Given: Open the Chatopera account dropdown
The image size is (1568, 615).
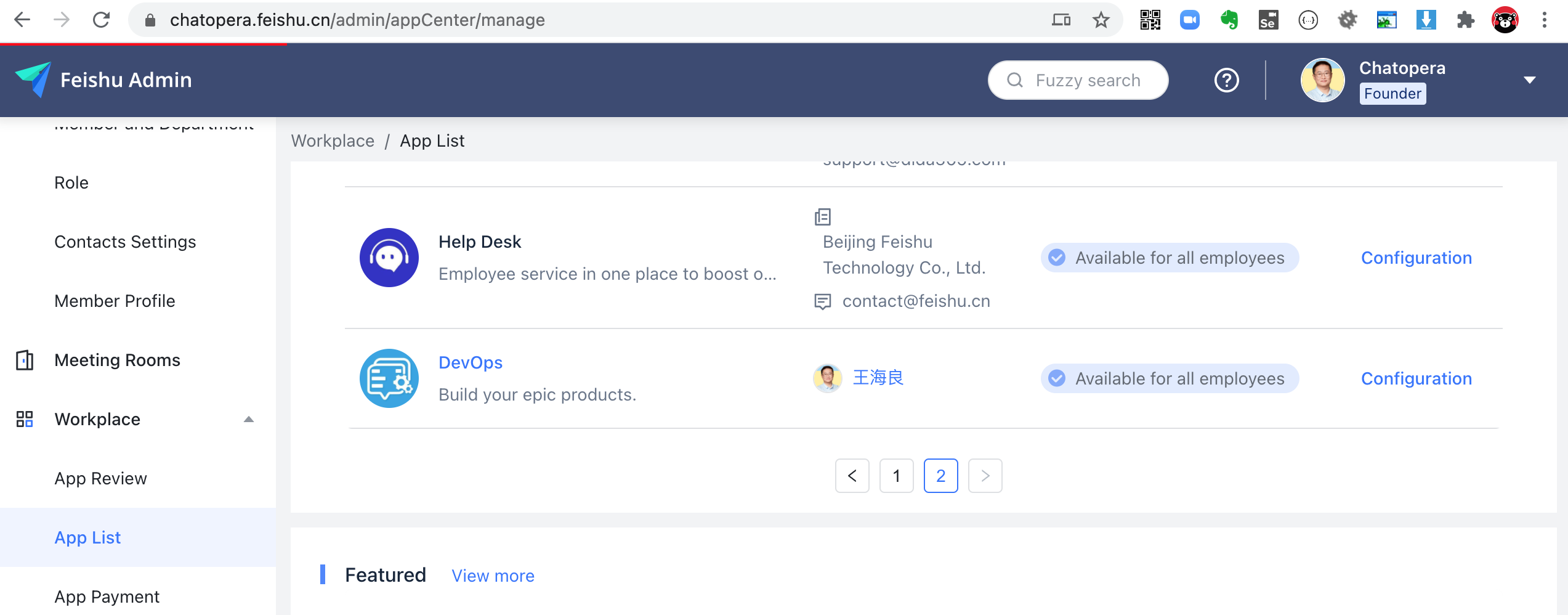Looking at the screenshot, I should pos(1531,80).
